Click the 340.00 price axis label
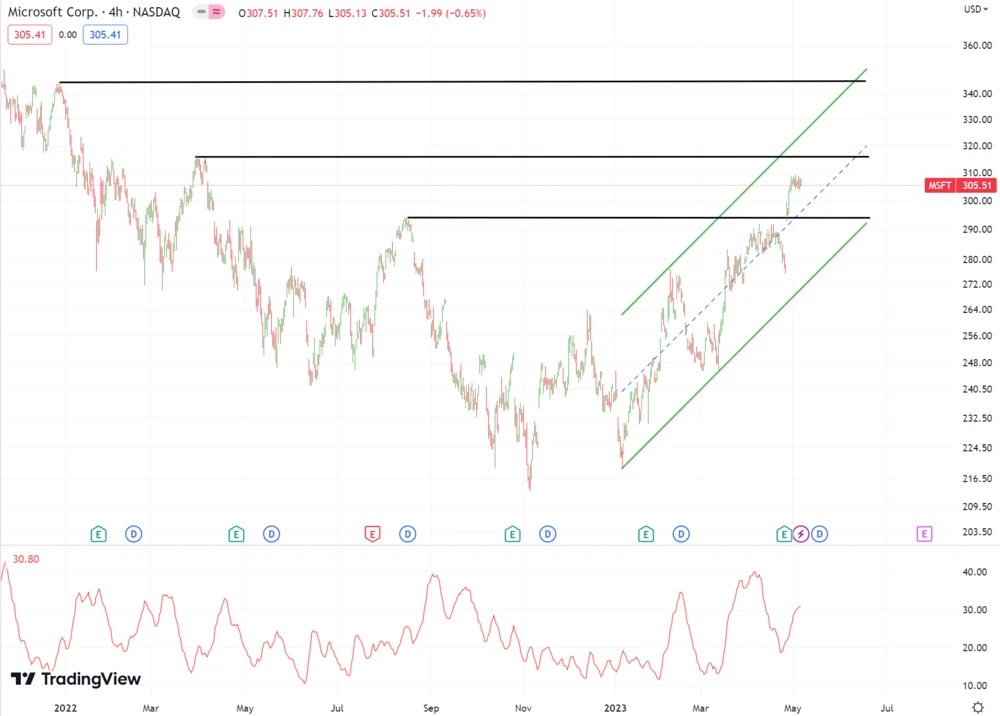Image resolution: width=1000 pixels, height=716 pixels. pos(977,94)
